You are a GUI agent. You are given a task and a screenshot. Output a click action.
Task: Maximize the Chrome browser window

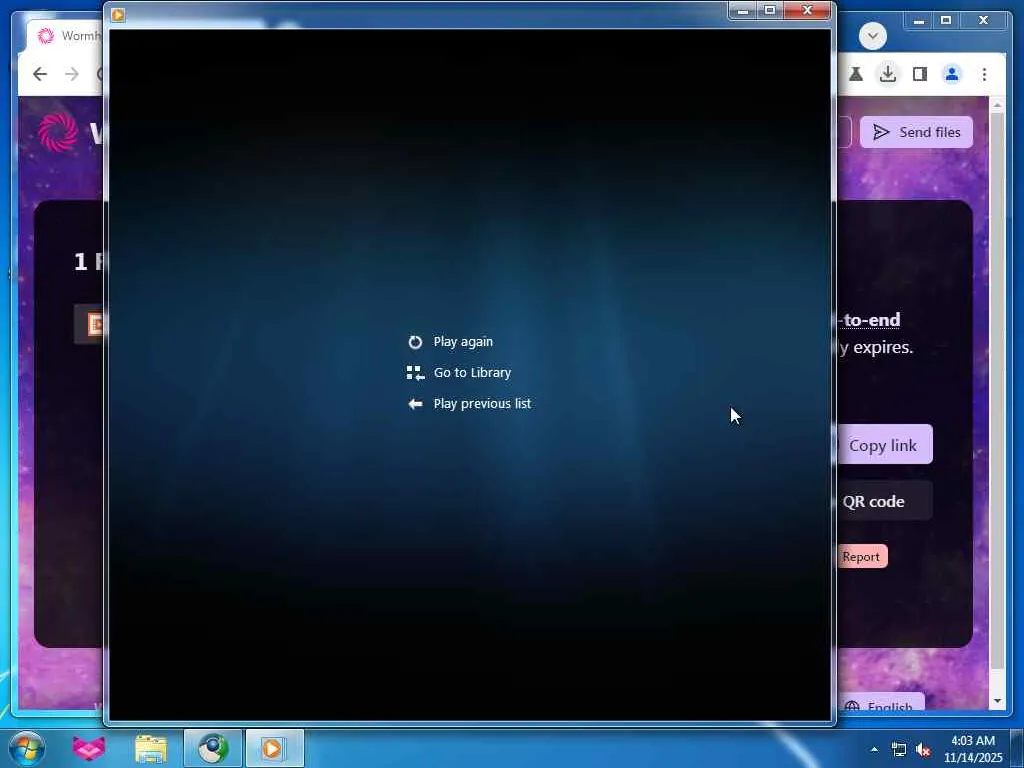(x=946, y=21)
